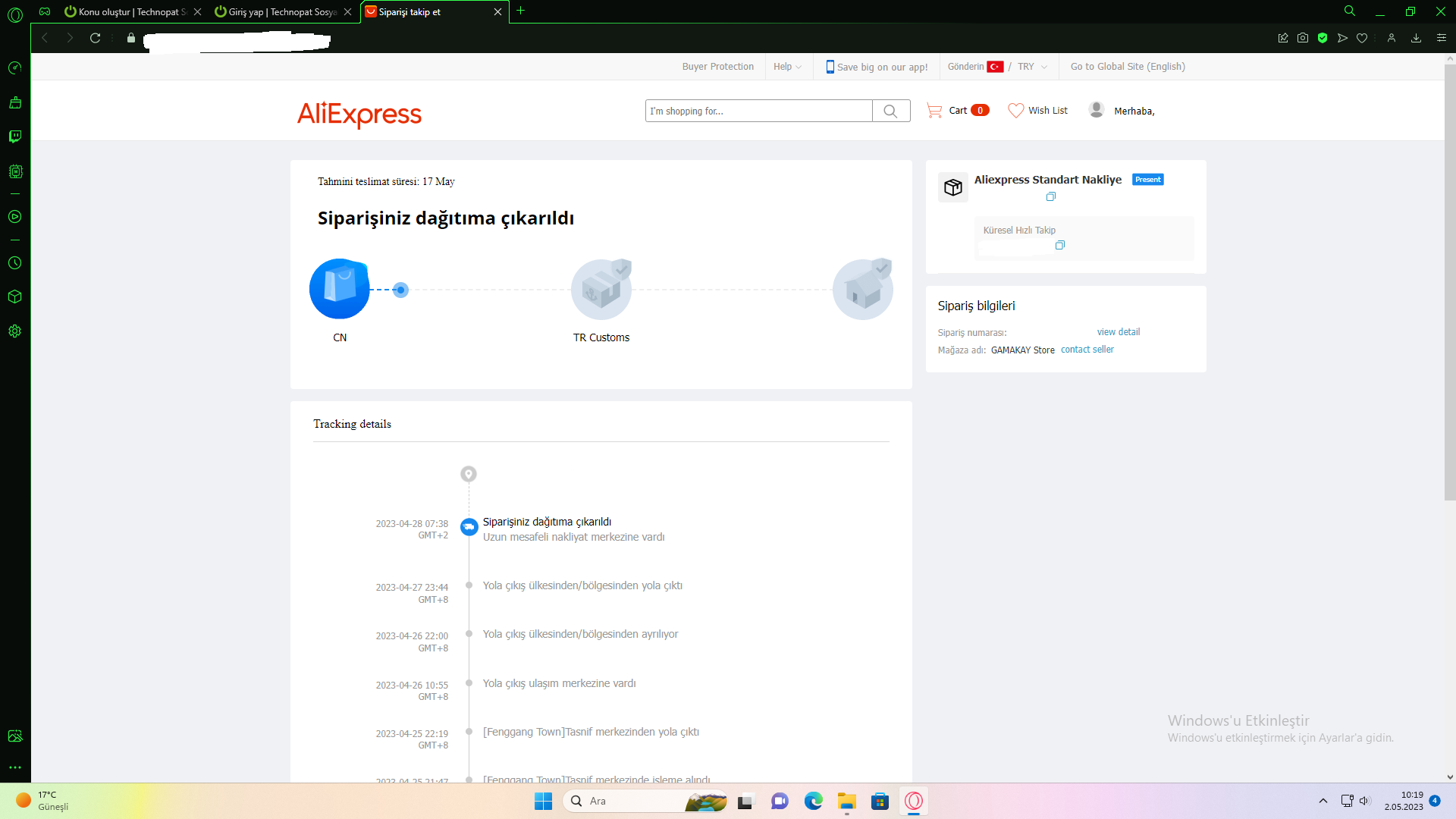Open history clock in Opera sidebar

point(14,263)
